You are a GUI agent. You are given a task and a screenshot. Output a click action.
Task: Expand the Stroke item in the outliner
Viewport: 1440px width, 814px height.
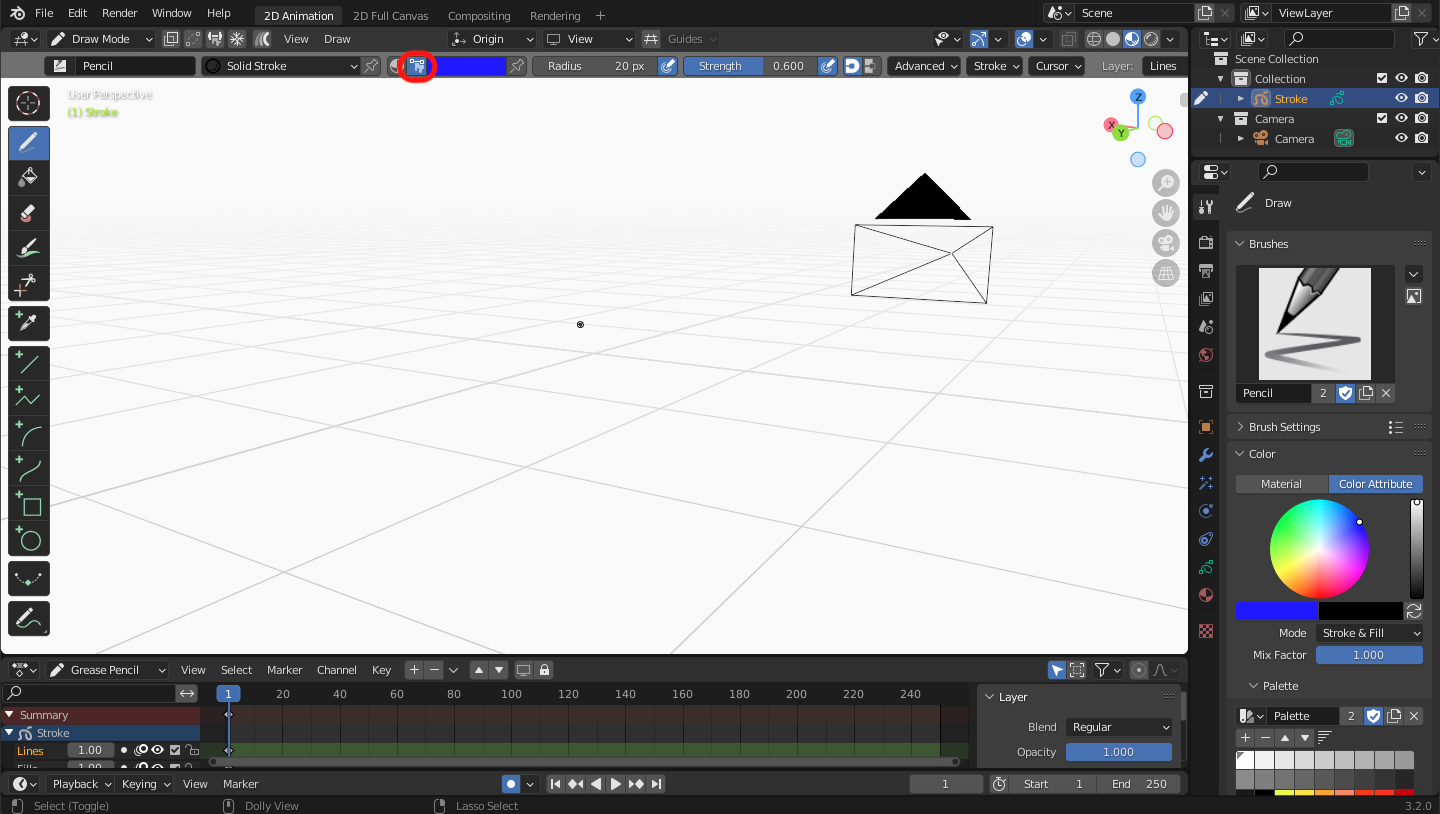(1241, 98)
